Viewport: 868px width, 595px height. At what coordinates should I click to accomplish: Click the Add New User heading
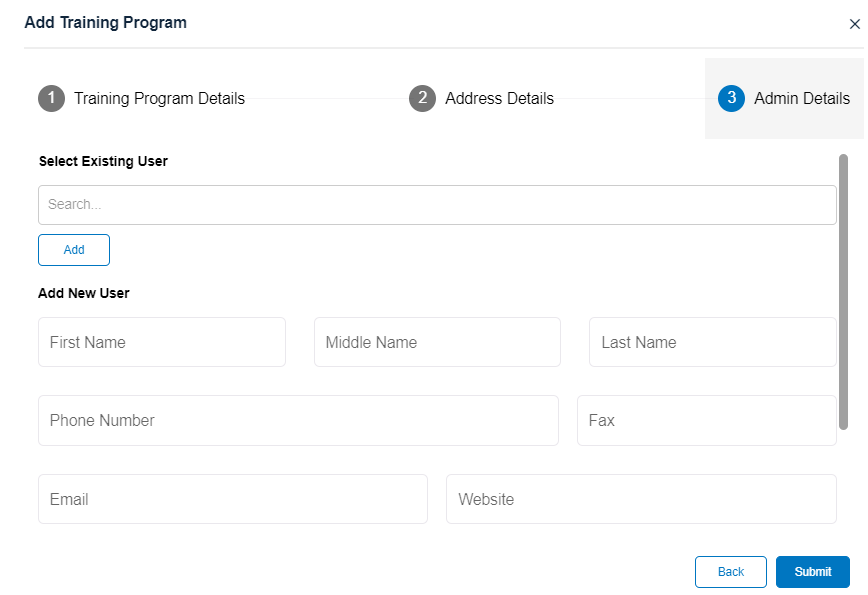coord(84,293)
